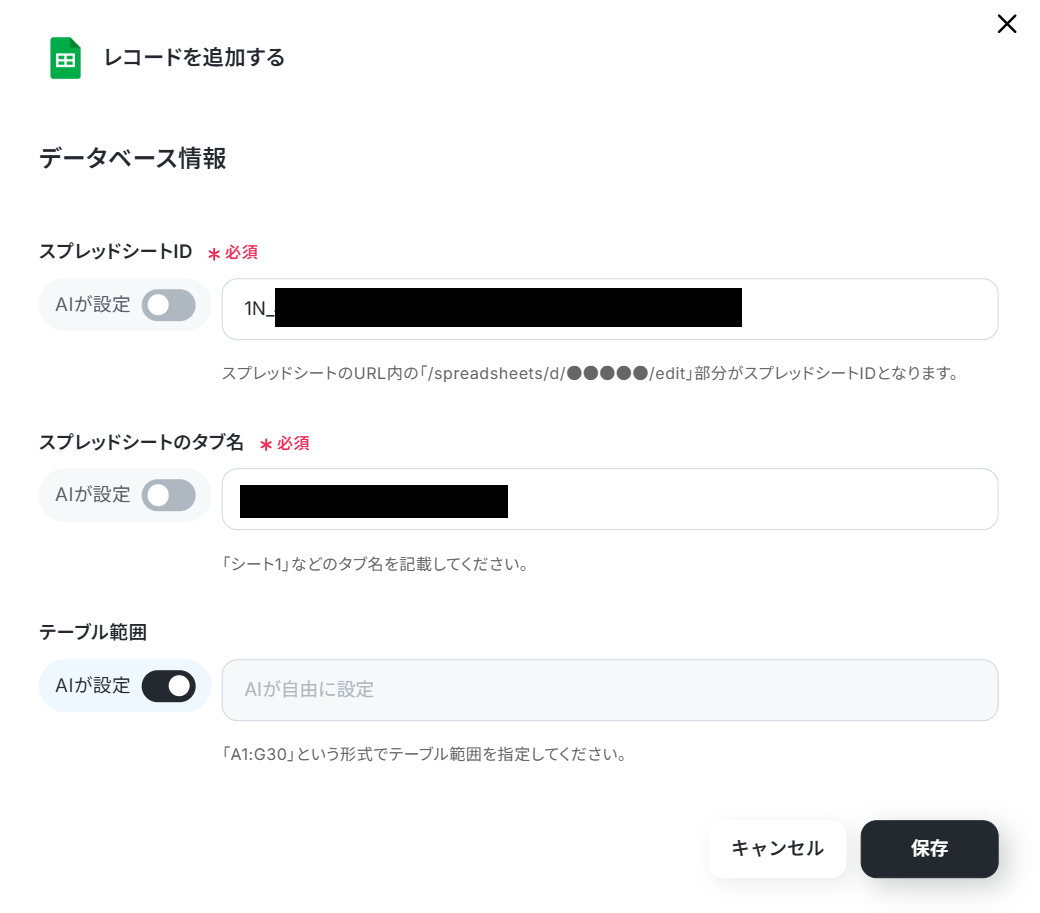Viewport: 1040px width, 913px height.
Task: Click the キャンセル button
Action: [x=777, y=849]
